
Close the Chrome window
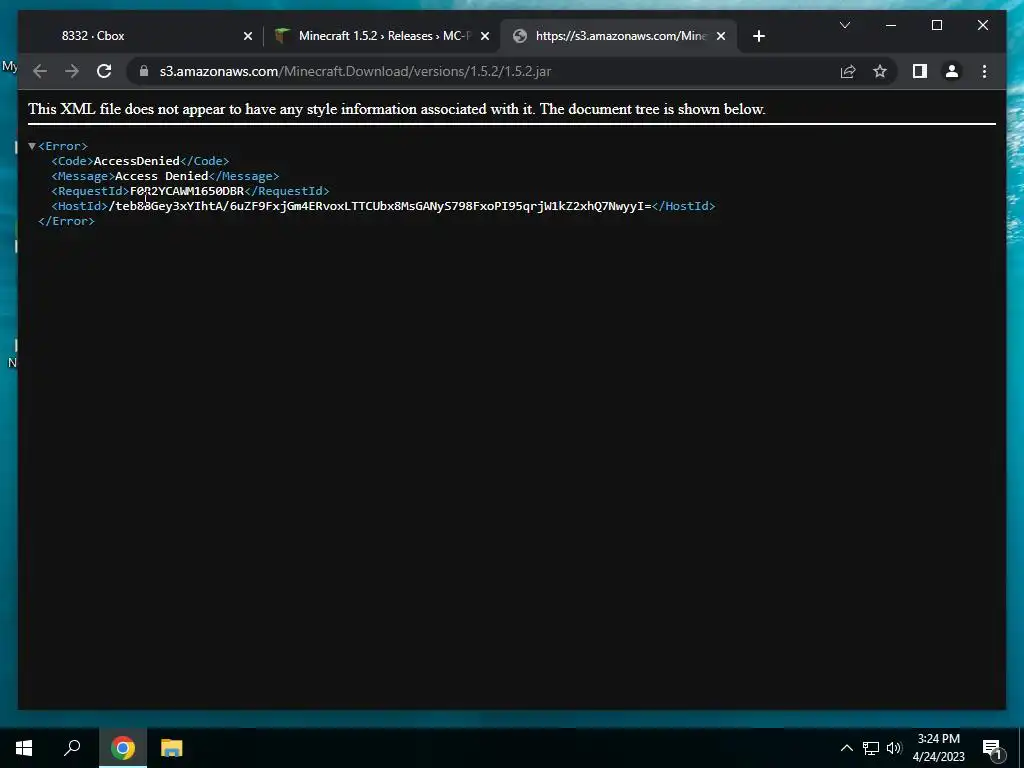pyautogui.click(x=982, y=25)
